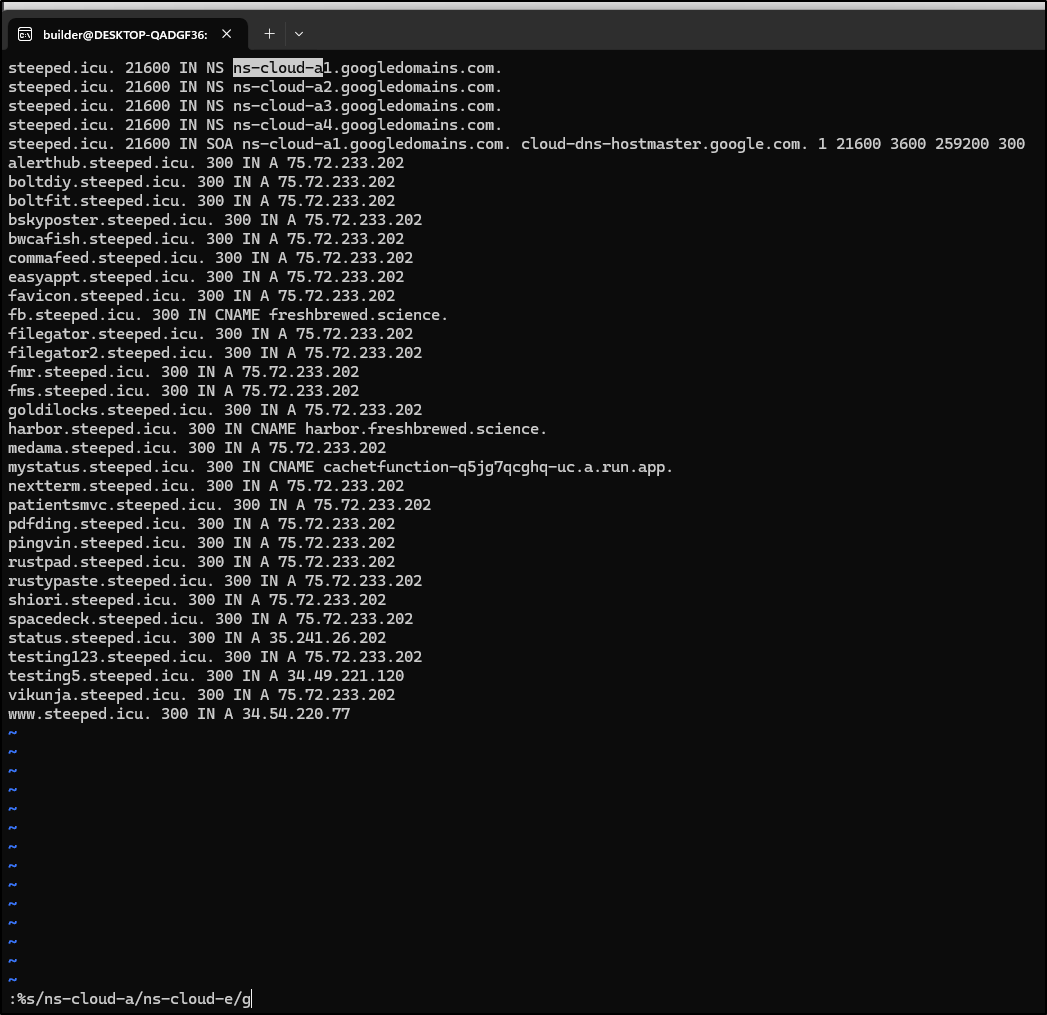
Task: Click the first tilde empty-line marker
Action: coord(13,733)
